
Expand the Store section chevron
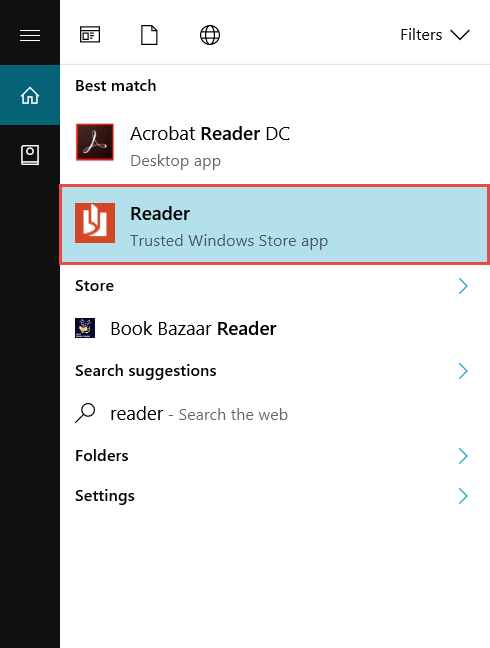tap(463, 286)
